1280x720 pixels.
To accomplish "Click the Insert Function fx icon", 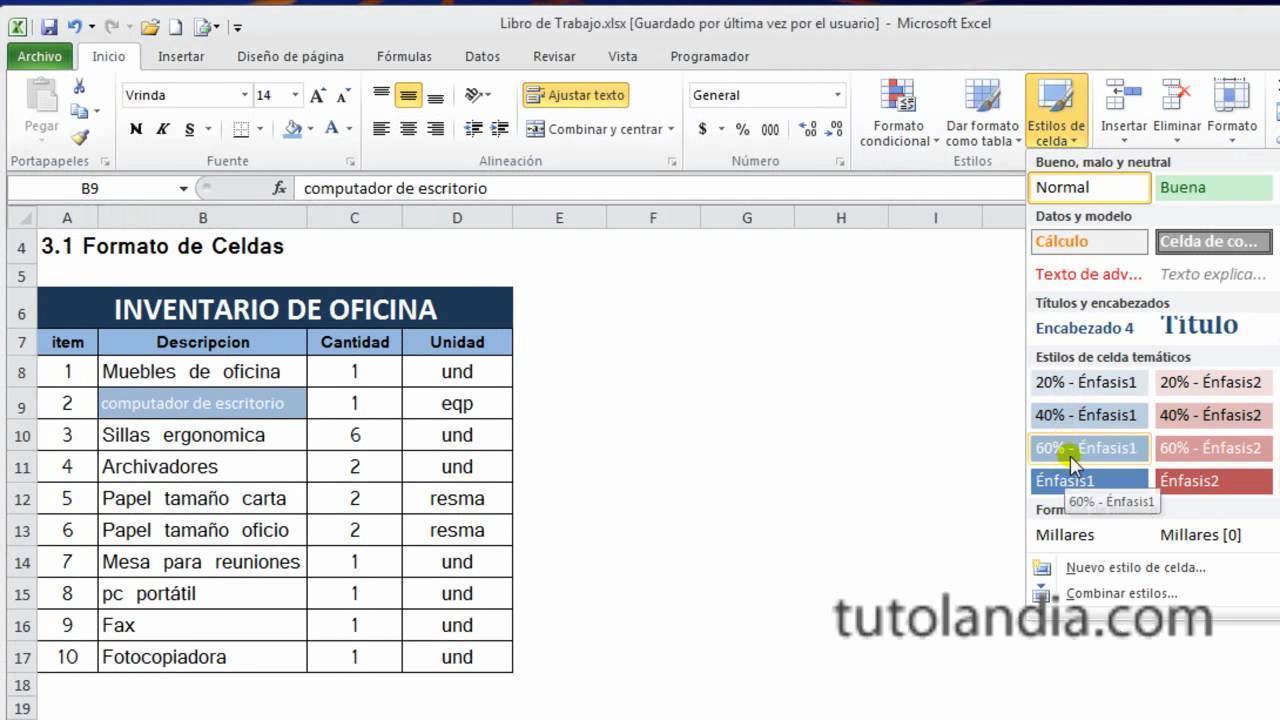I will 279,188.
